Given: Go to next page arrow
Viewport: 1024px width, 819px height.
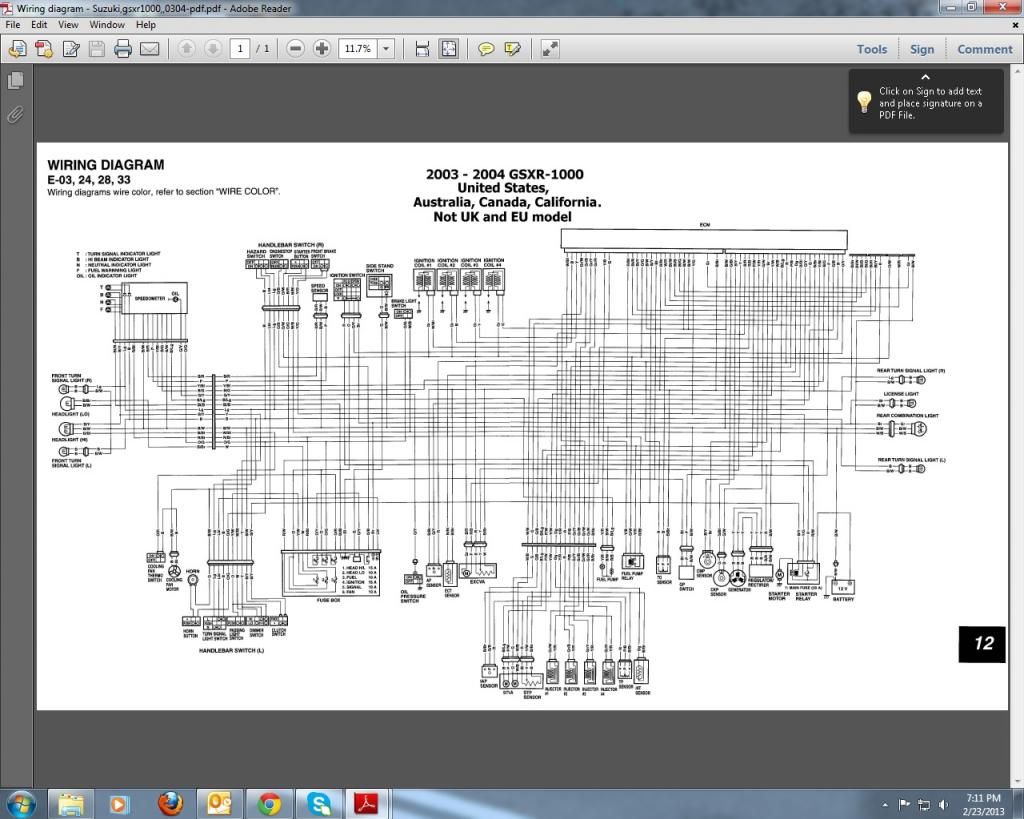Looking at the screenshot, I should [x=212, y=48].
